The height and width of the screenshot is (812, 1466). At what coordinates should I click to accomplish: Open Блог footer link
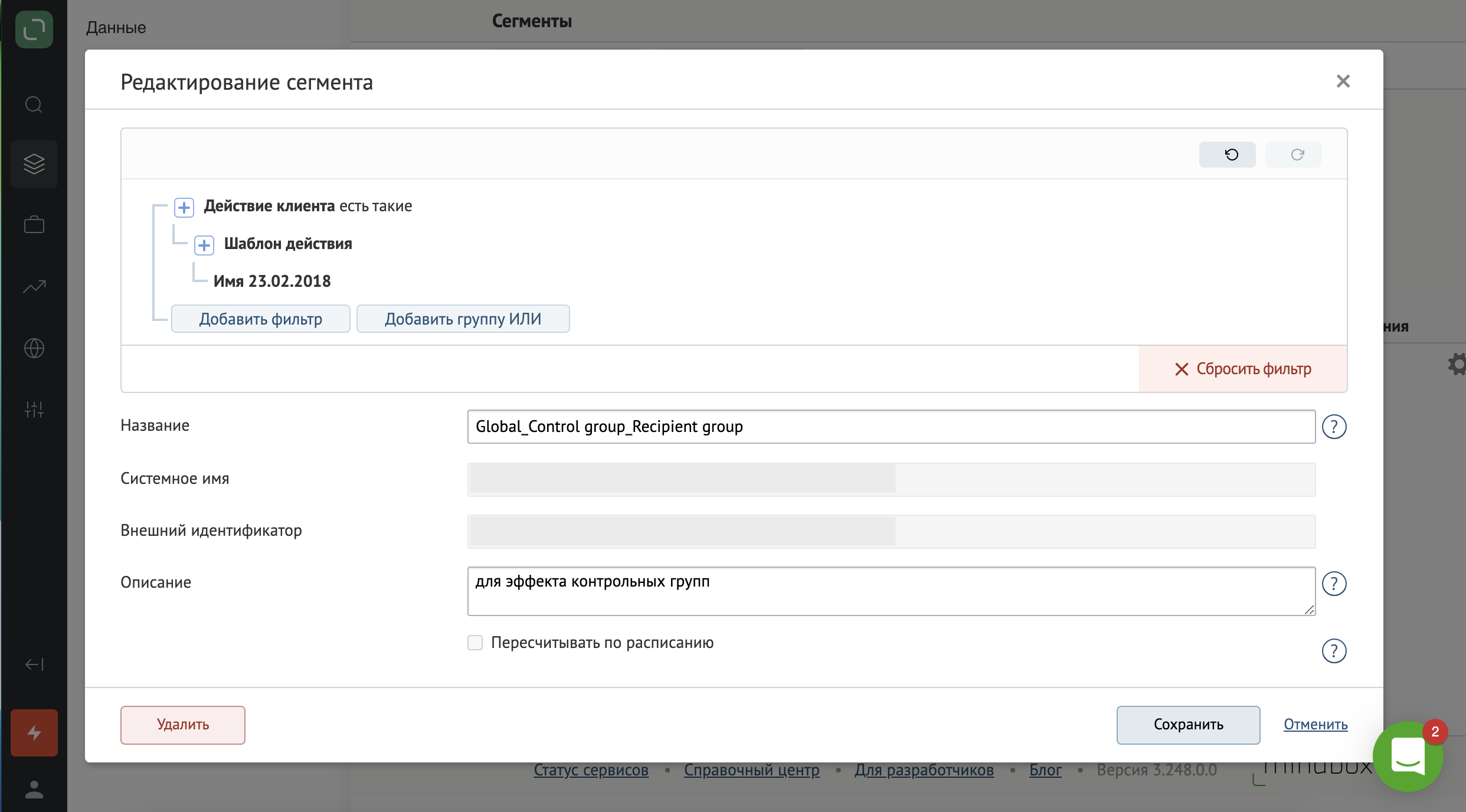[x=1045, y=770]
